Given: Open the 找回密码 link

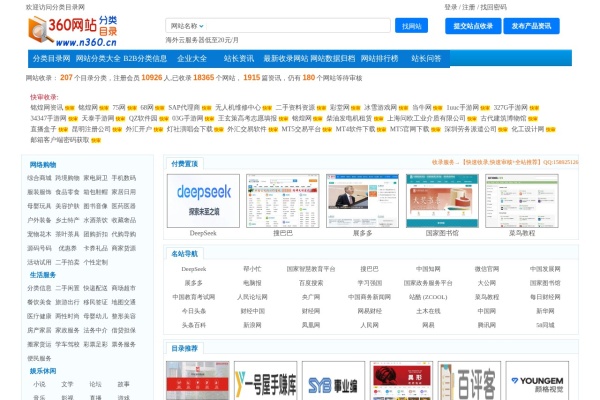Looking at the screenshot, I should click(493, 7).
